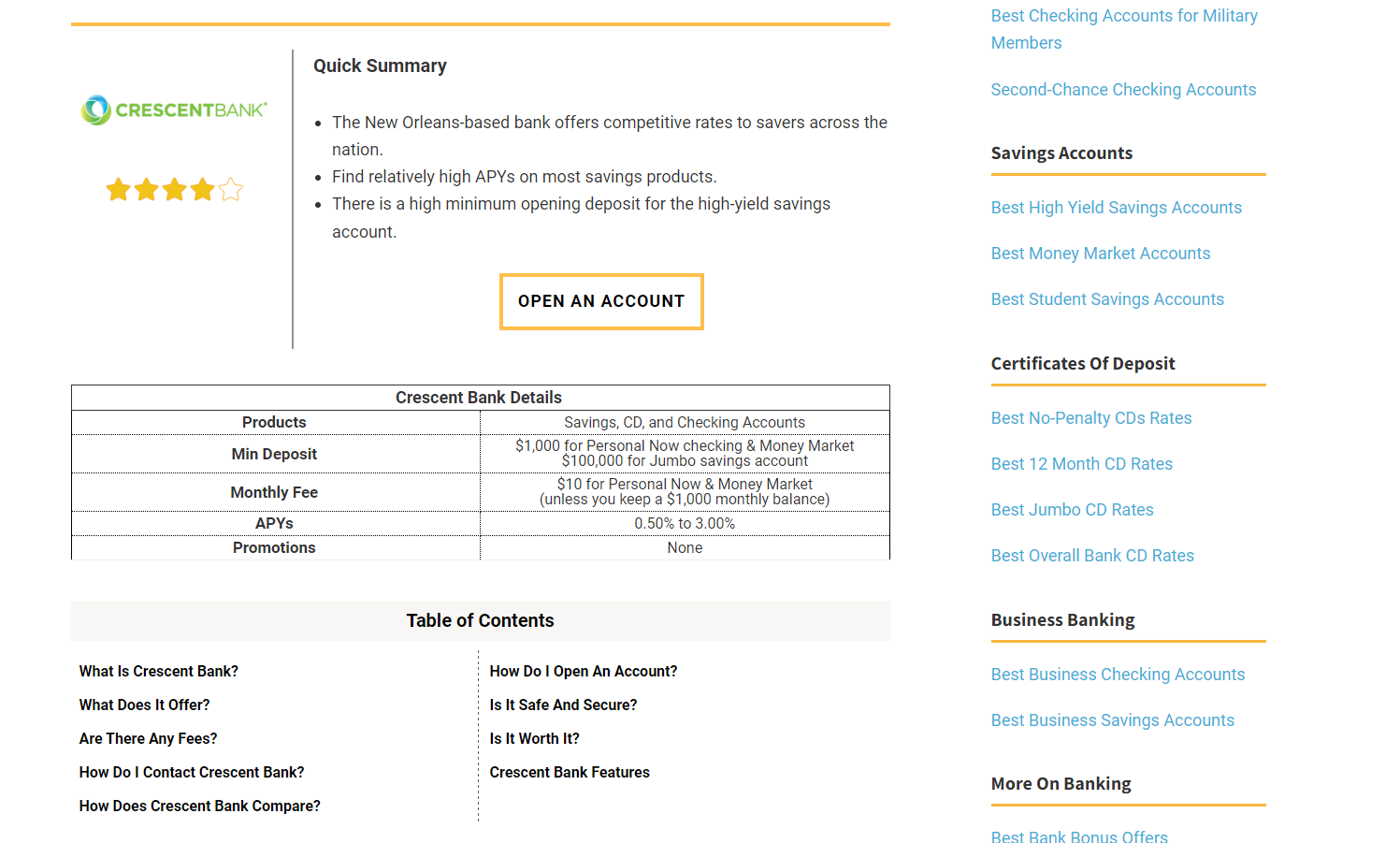This screenshot has height=843, width=1400.
Task: Click the Table of Contents heading
Action: [x=480, y=620]
